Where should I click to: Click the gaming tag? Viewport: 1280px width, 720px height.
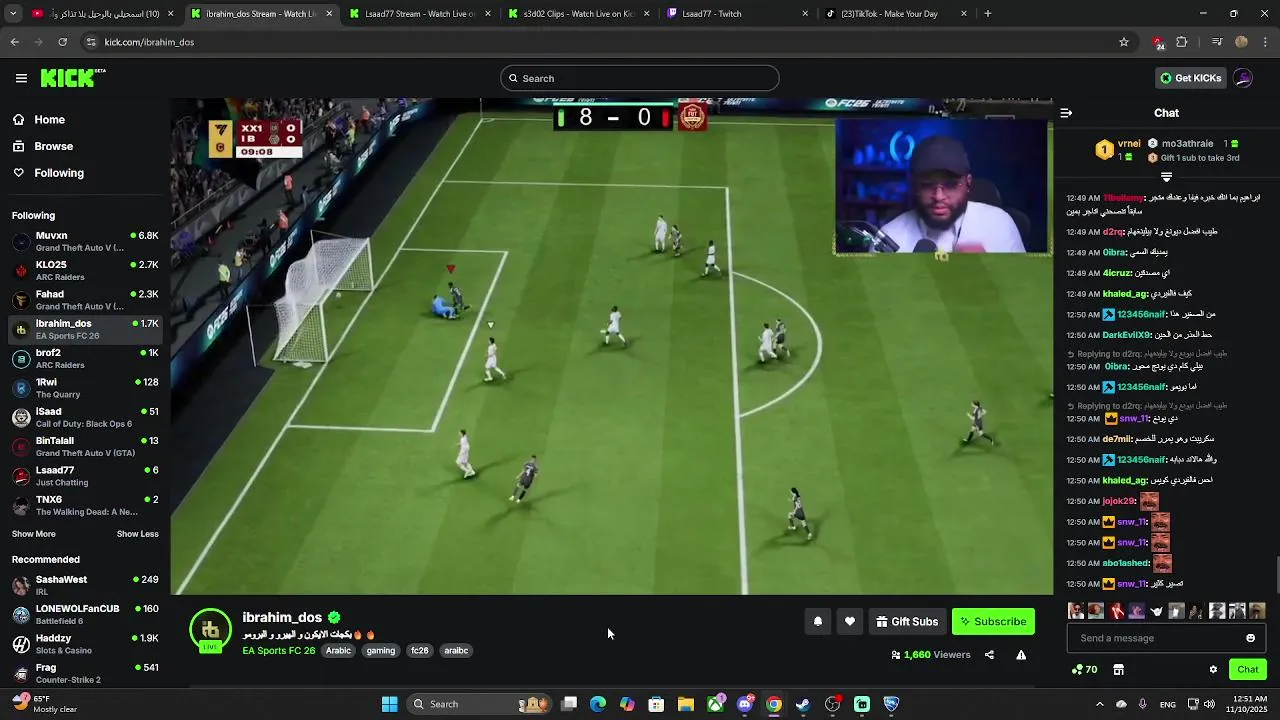pyautogui.click(x=380, y=651)
